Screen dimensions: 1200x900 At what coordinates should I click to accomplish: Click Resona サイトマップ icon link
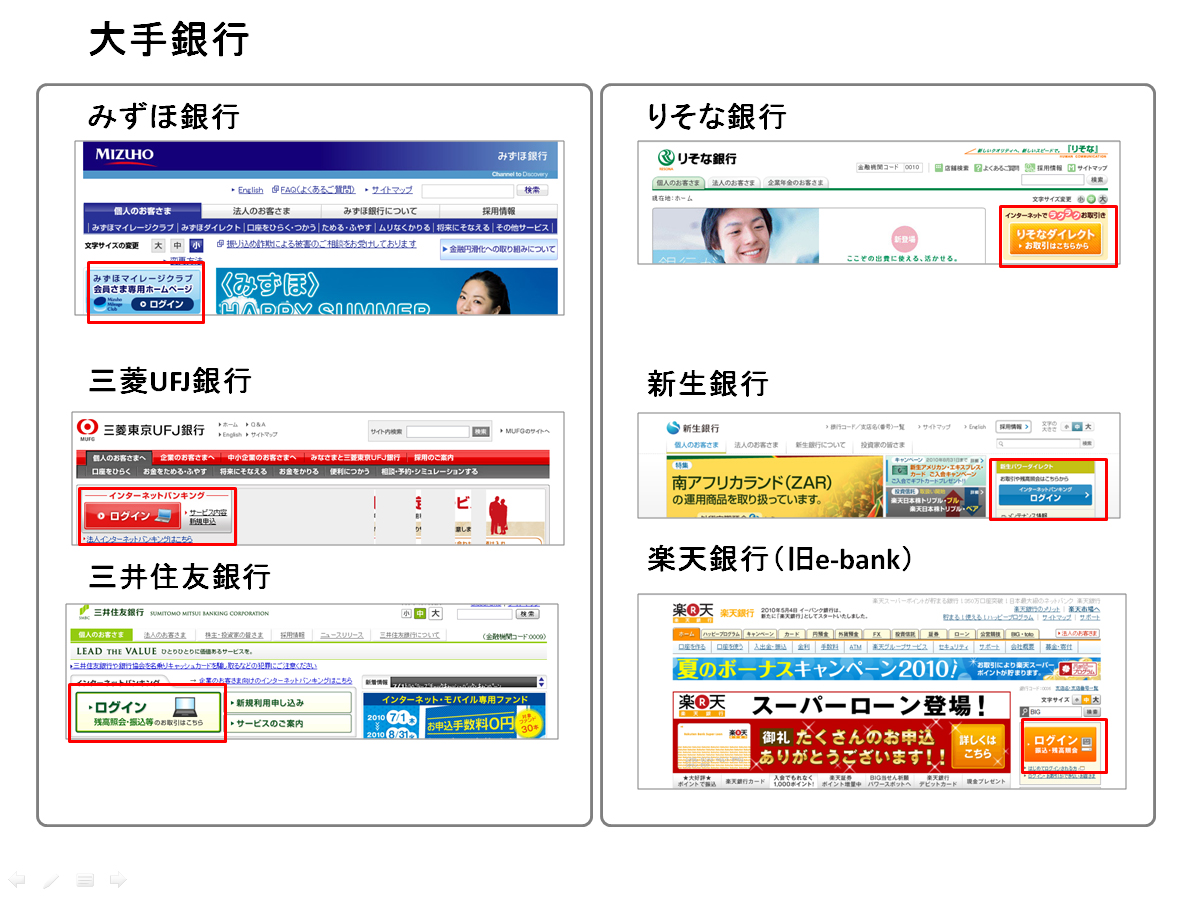(1087, 168)
